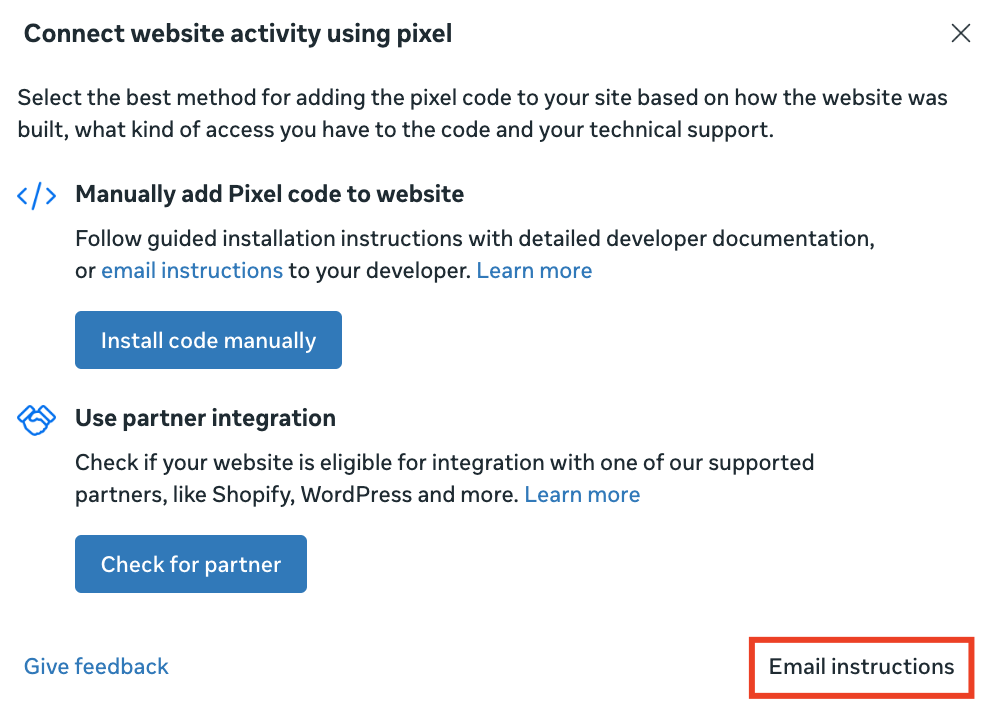
Task: Click the guided installation instructions description text
Action: (475, 239)
